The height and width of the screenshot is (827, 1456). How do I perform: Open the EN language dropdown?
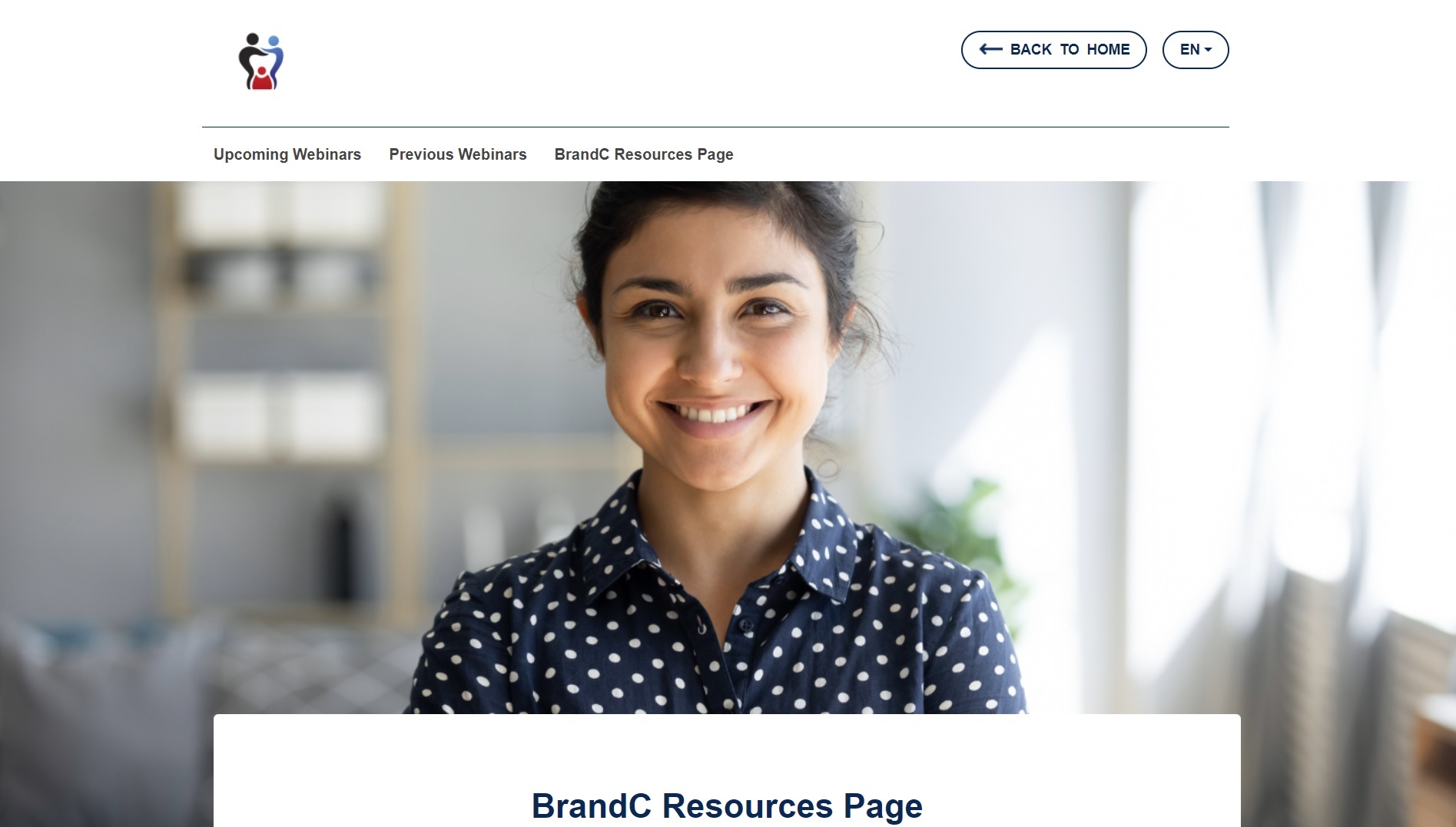pos(1195,50)
